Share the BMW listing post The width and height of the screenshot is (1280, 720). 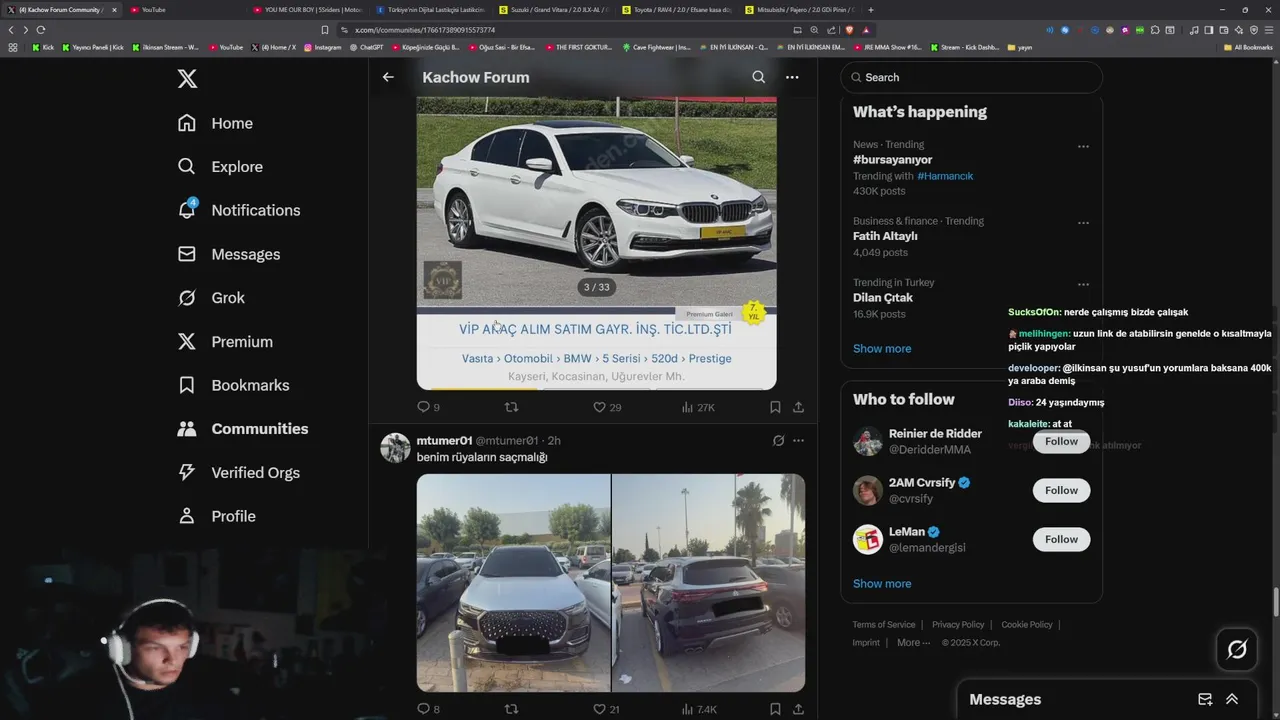pos(798,407)
